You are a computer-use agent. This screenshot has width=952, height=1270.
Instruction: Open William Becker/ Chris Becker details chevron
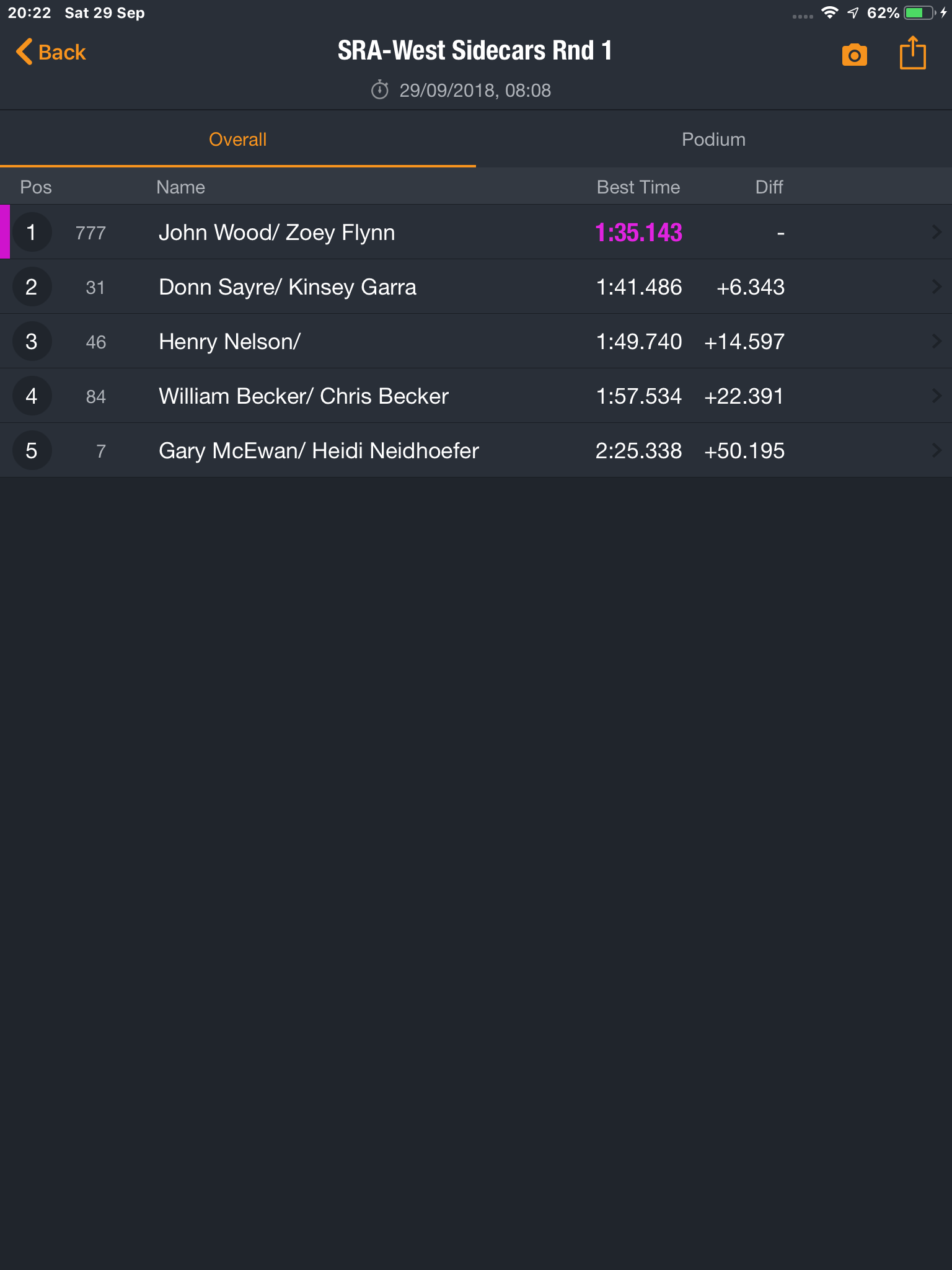(x=937, y=396)
